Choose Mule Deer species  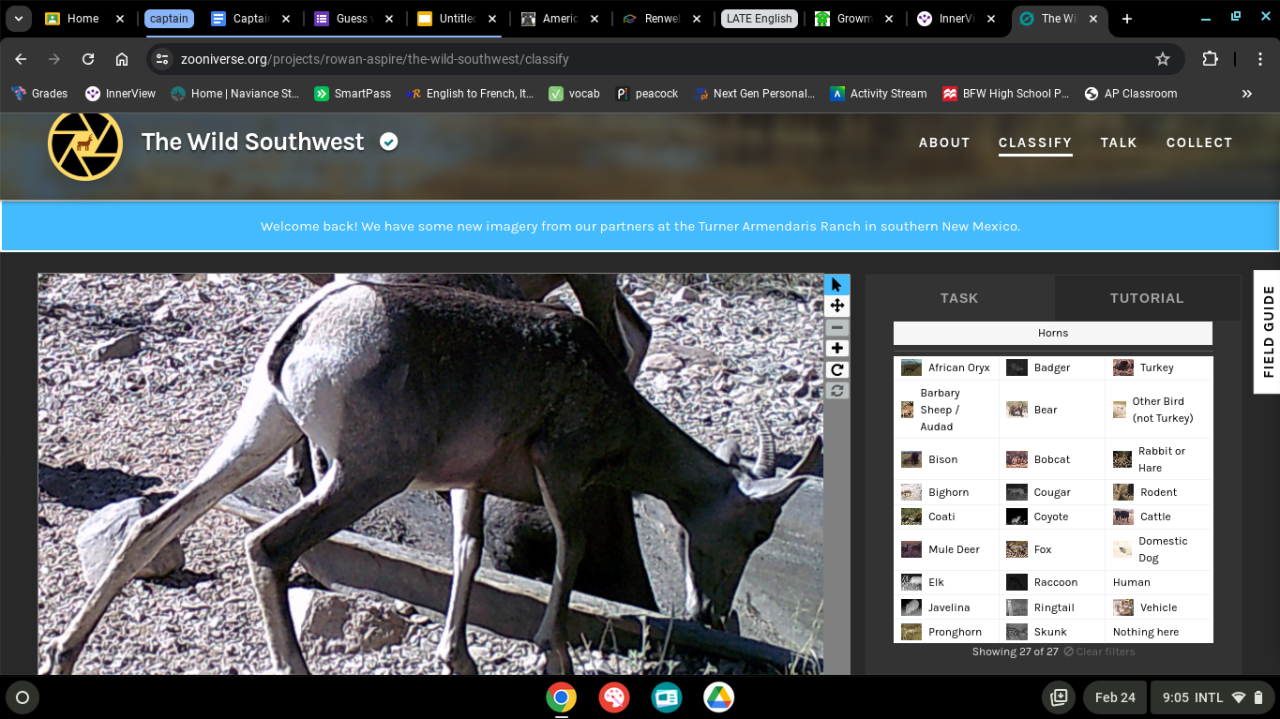[x=946, y=550]
